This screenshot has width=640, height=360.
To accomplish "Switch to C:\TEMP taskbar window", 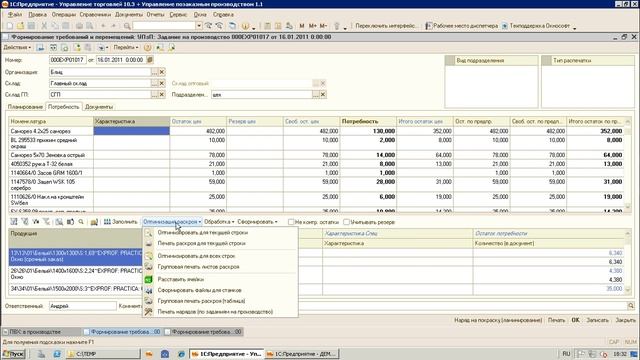I will (x=103, y=354).
